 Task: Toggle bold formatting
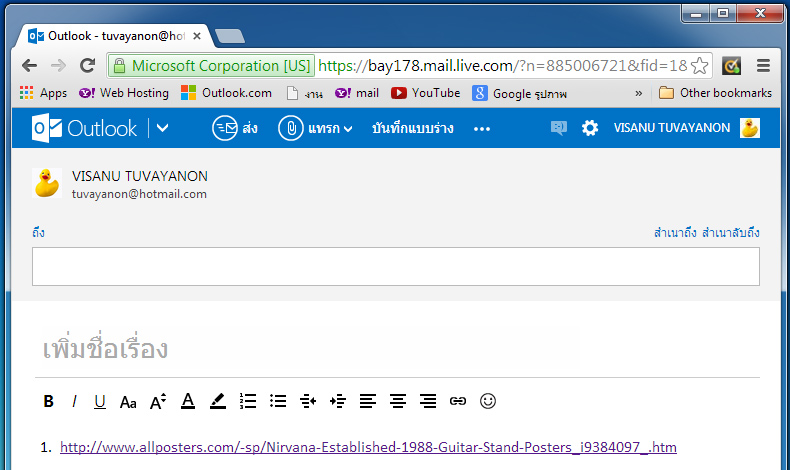point(48,401)
